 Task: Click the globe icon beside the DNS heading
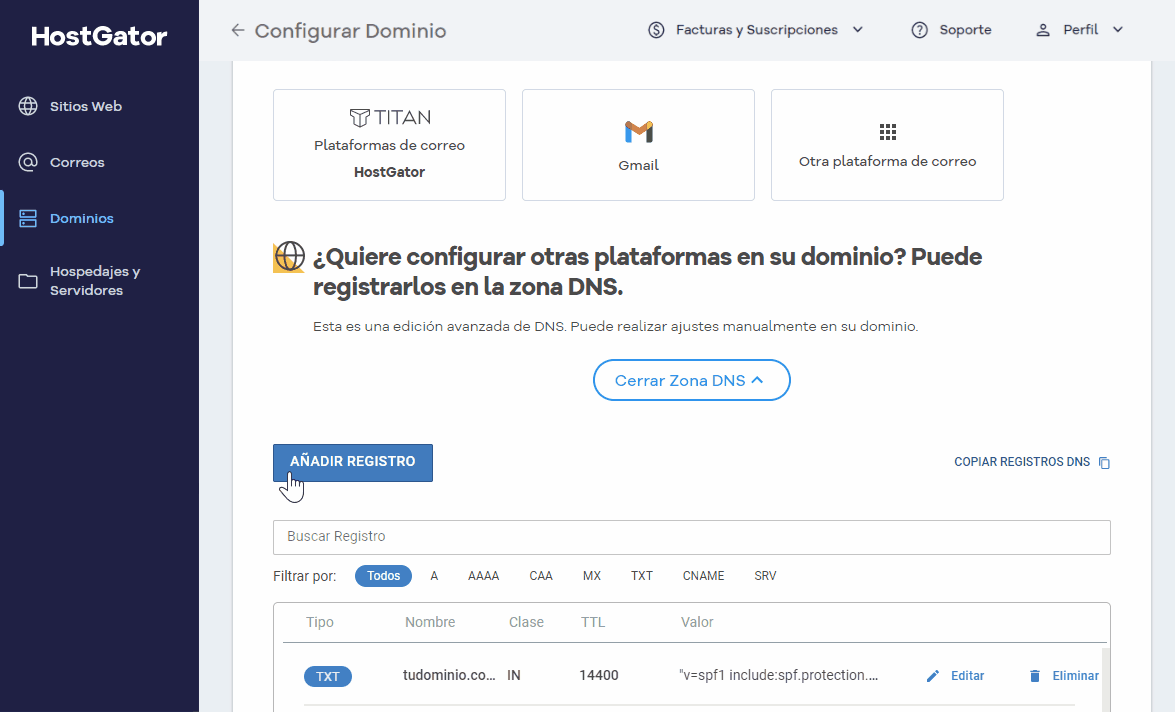pos(289,256)
